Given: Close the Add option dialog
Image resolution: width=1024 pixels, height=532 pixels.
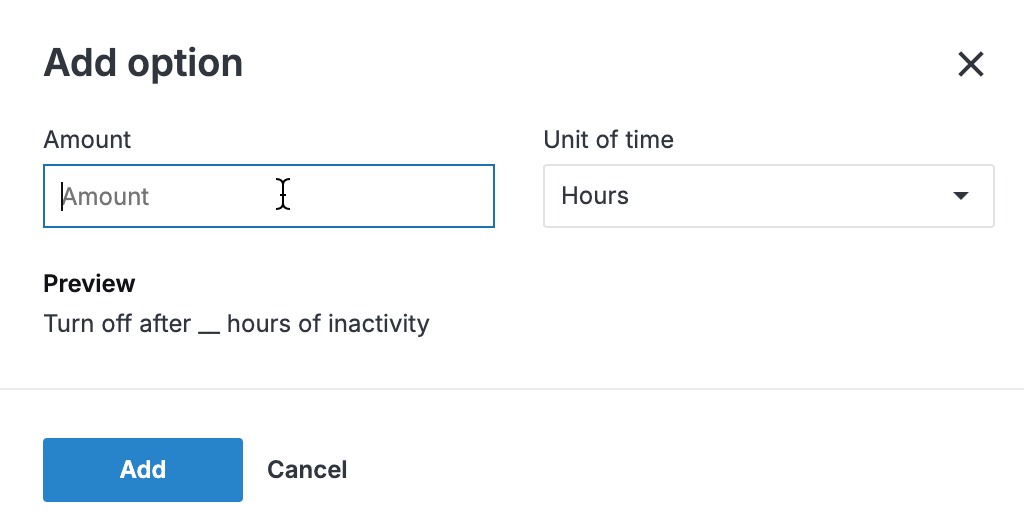Looking at the screenshot, I should pyautogui.click(x=971, y=65).
